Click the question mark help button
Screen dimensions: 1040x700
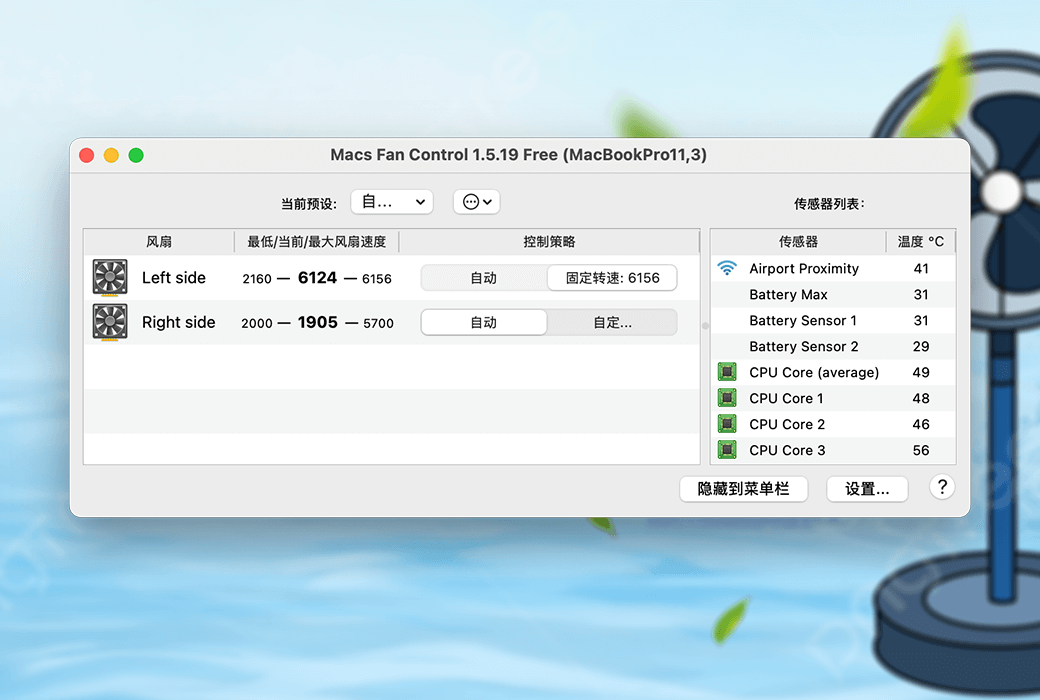point(941,488)
